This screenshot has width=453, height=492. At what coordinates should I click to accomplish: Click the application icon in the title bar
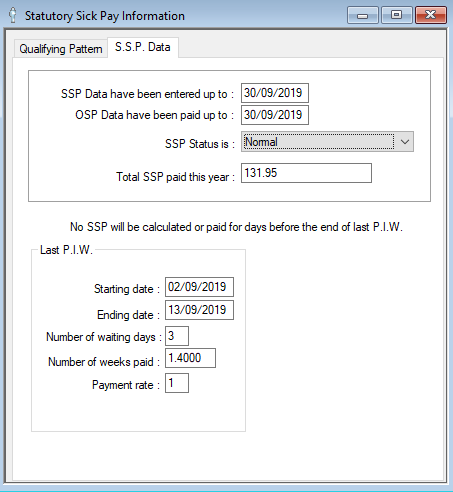(13, 15)
